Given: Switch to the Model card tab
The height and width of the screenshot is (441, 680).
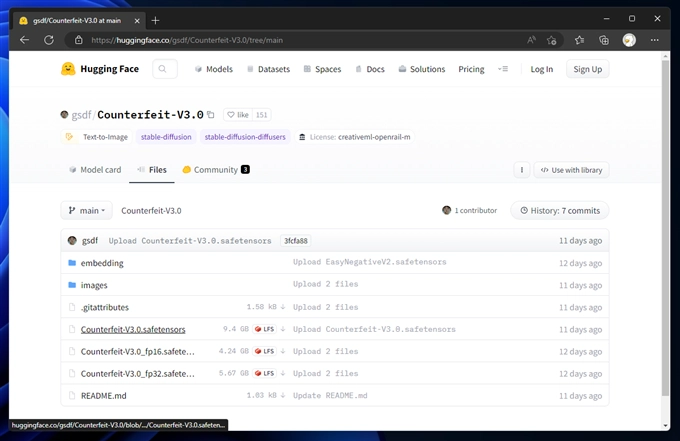Looking at the screenshot, I should click(x=95, y=170).
